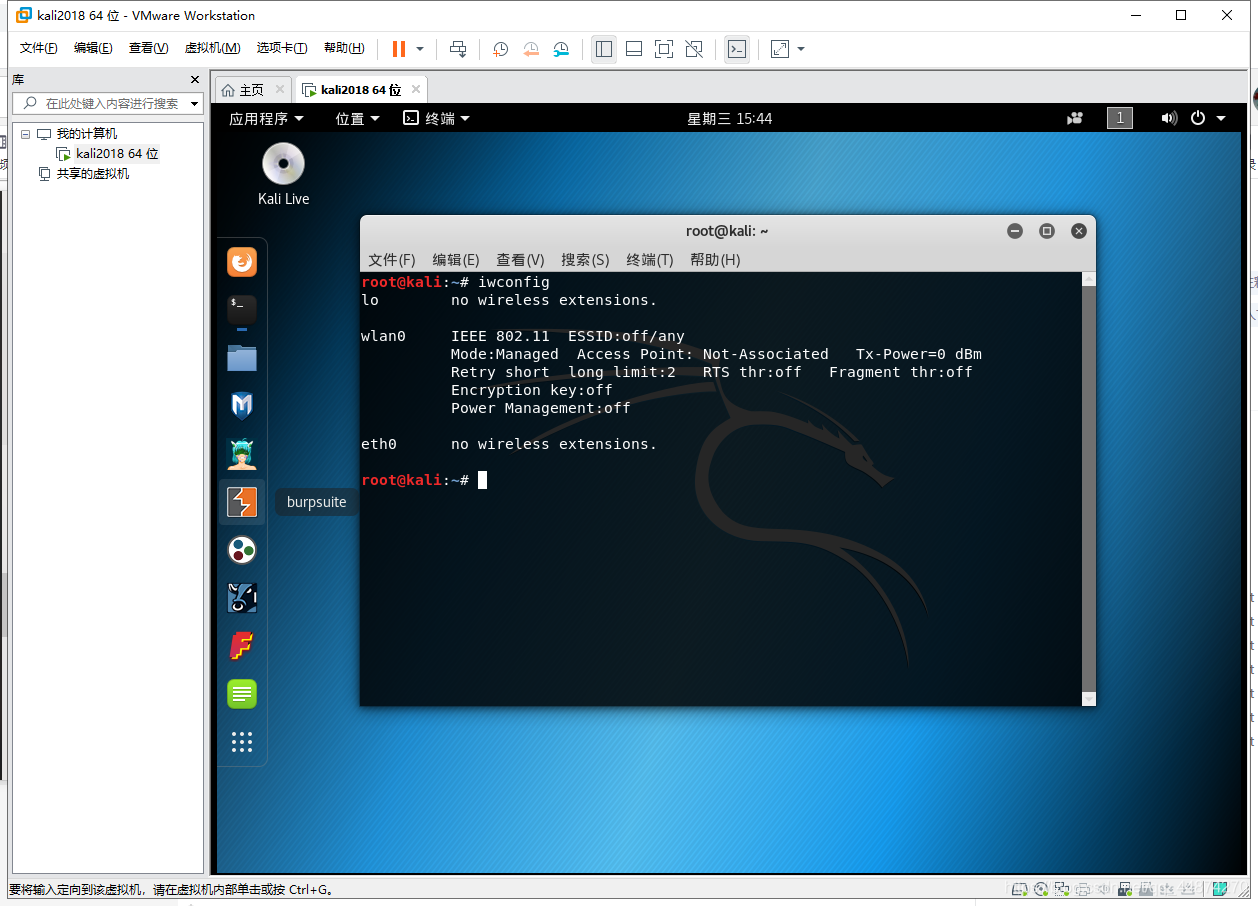Toggle the console view button

tap(737, 49)
